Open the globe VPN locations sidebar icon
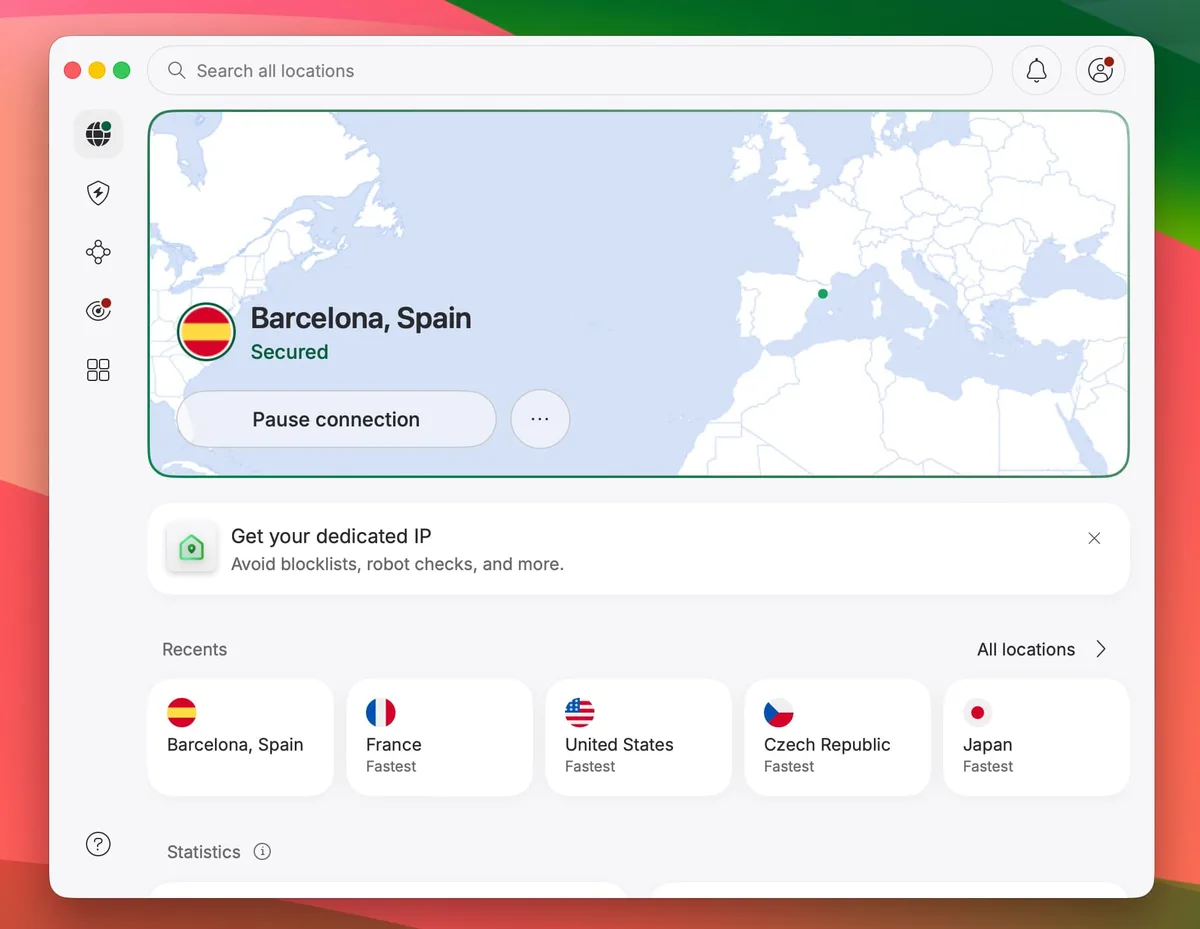The width and height of the screenshot is (1200, 929). tap(98, 134)
